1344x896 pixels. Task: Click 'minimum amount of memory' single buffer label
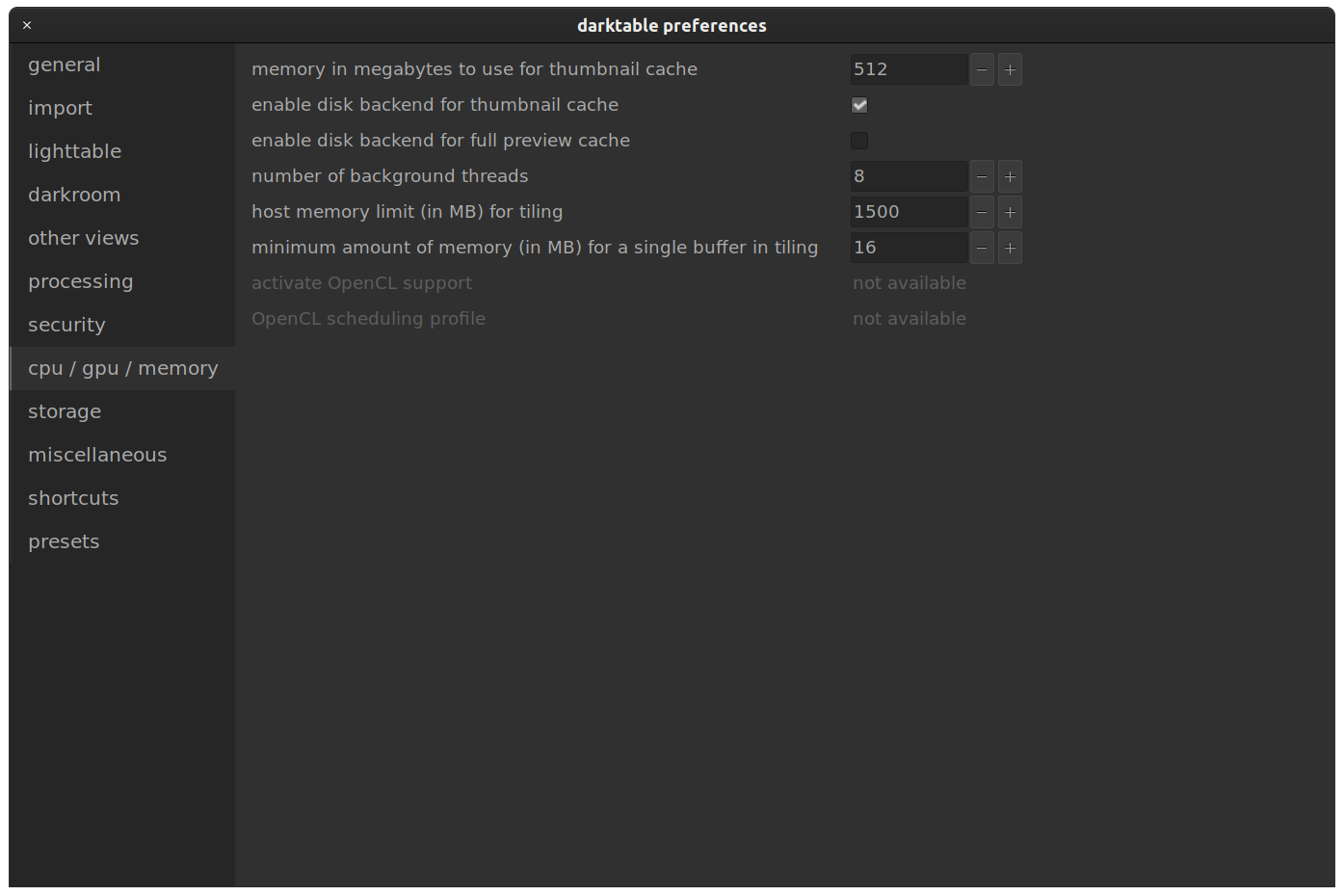coord(535,248)
